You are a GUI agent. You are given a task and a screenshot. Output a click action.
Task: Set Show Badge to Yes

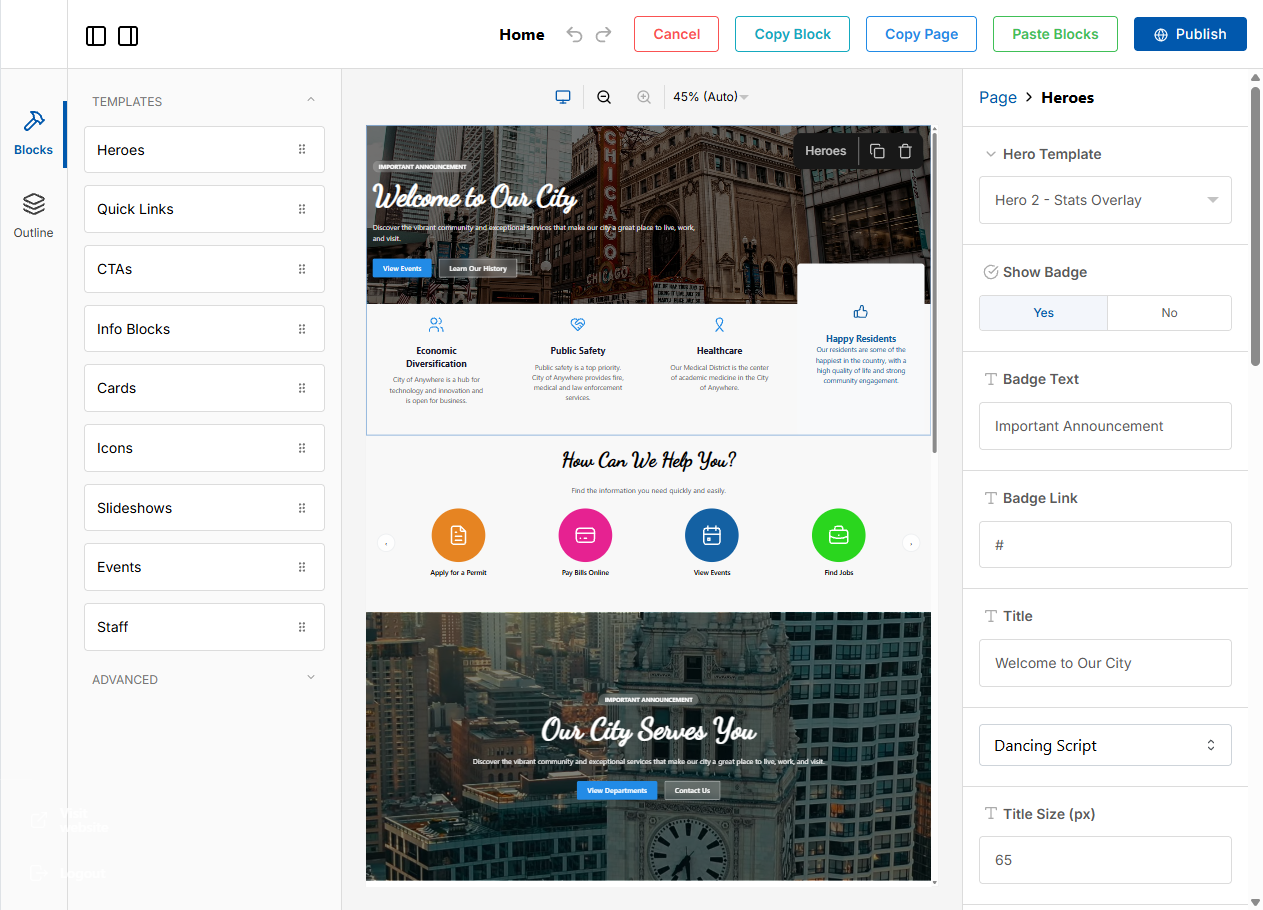pyautogui.click(x=1043, y=313)
